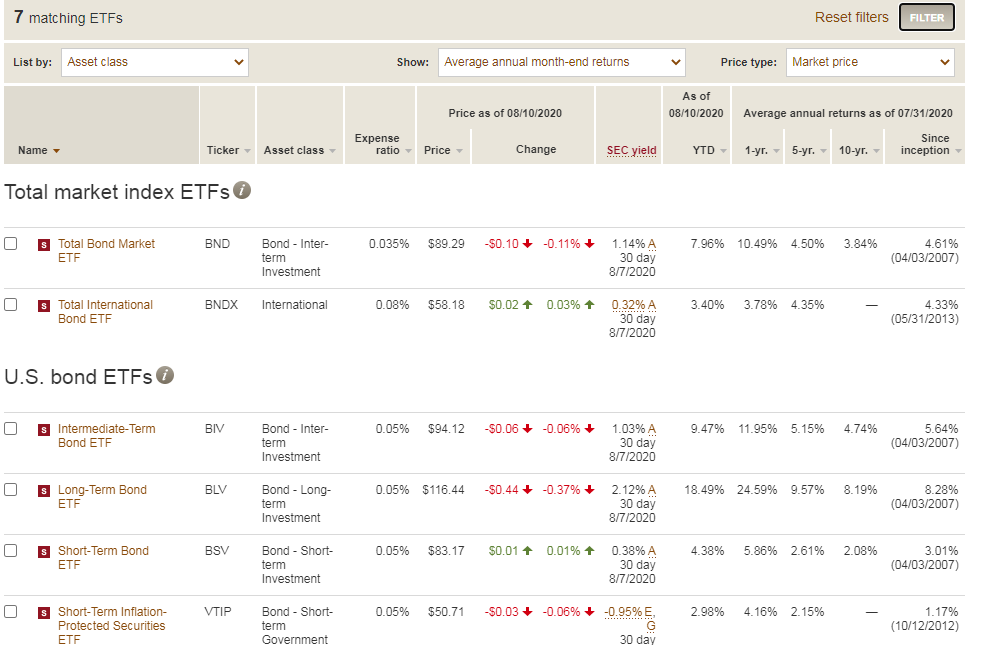Expand the Show average annual returns dropdown
The image size is (987, 645).
[x=561, y=62]
